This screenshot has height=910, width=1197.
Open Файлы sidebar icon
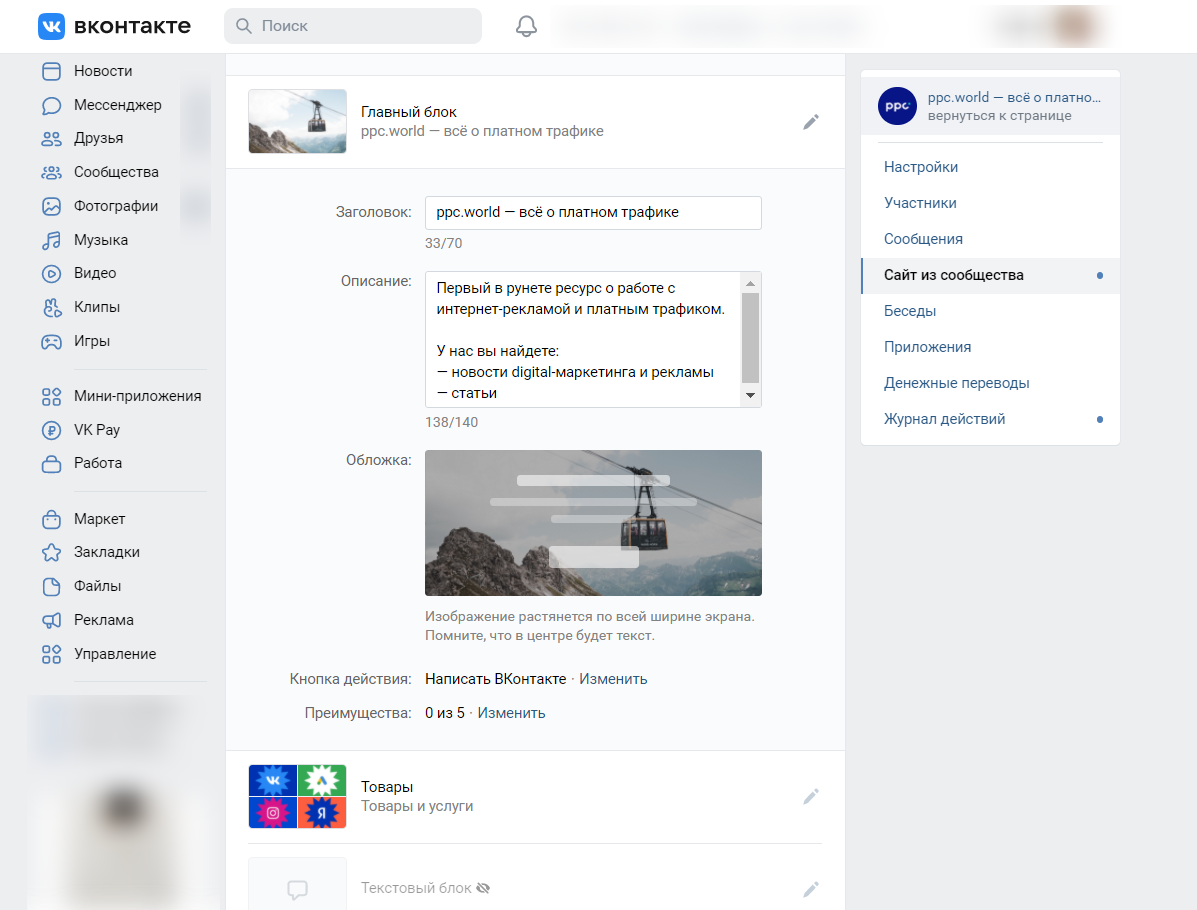point(51,586)
